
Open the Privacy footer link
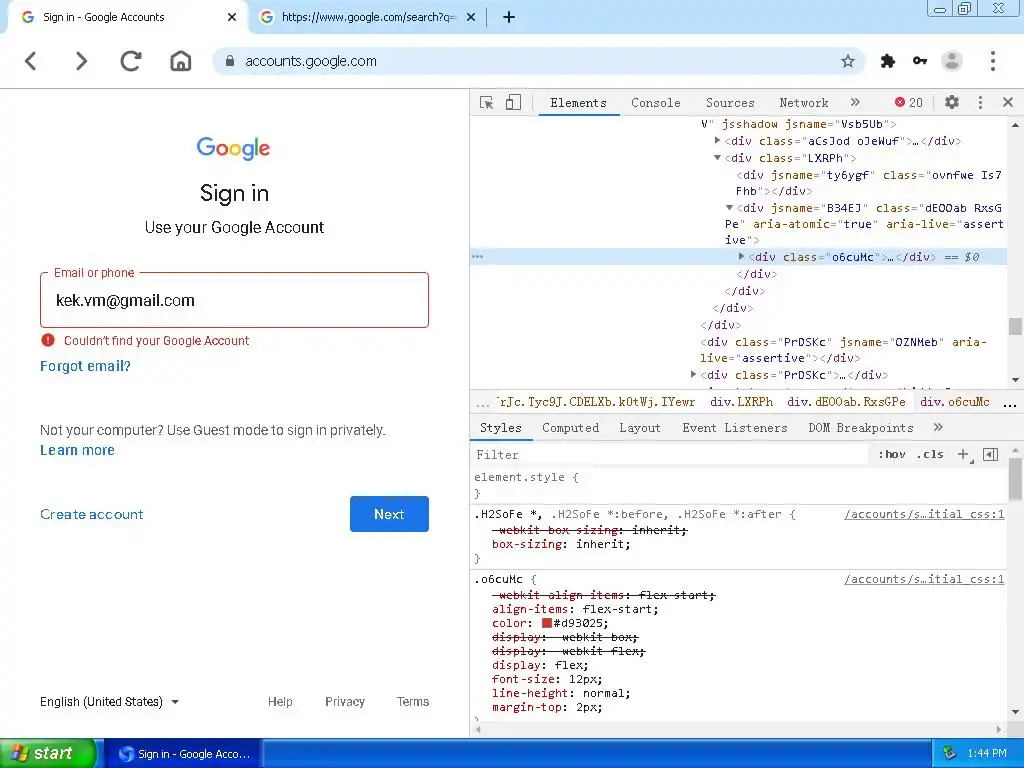point(345,702)
